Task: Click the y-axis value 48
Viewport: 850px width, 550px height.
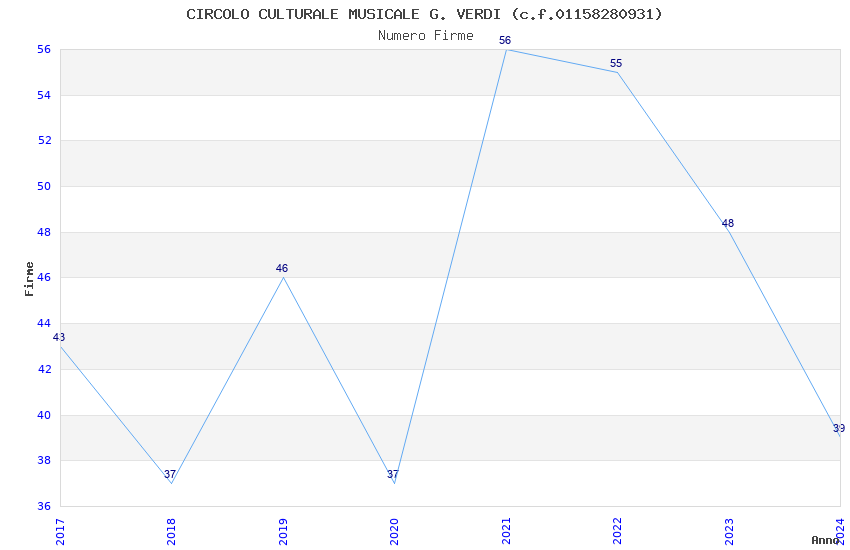Action: tap(44, 232)
